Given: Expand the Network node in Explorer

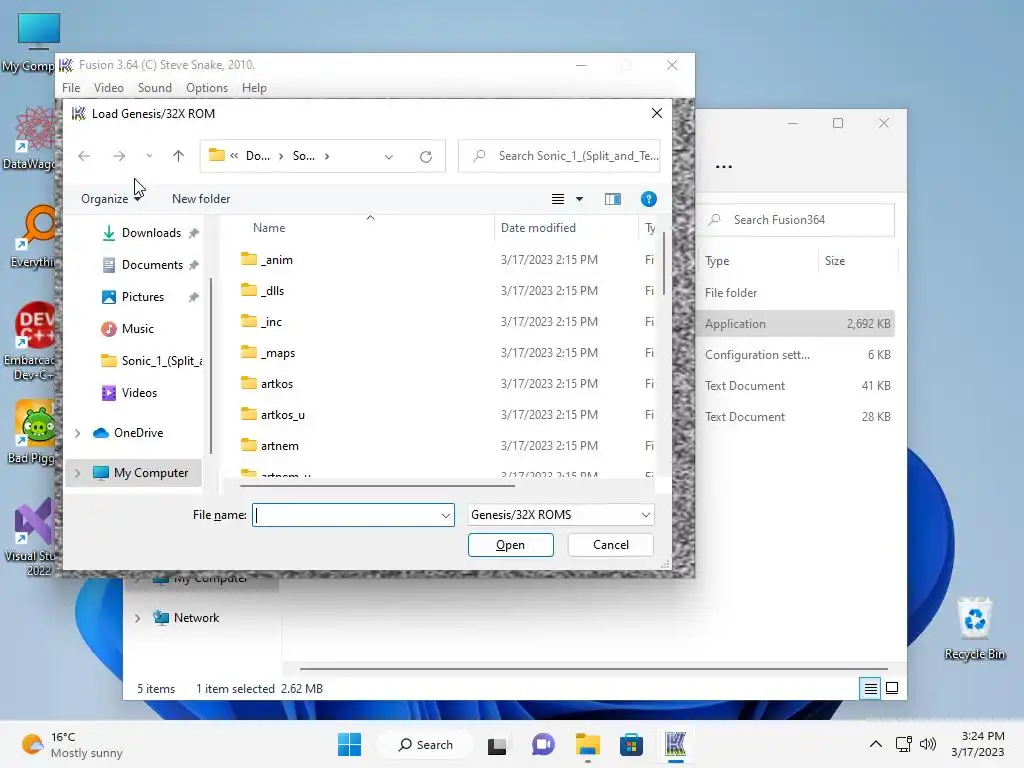Looking at the screenshot, I should 137,618.
